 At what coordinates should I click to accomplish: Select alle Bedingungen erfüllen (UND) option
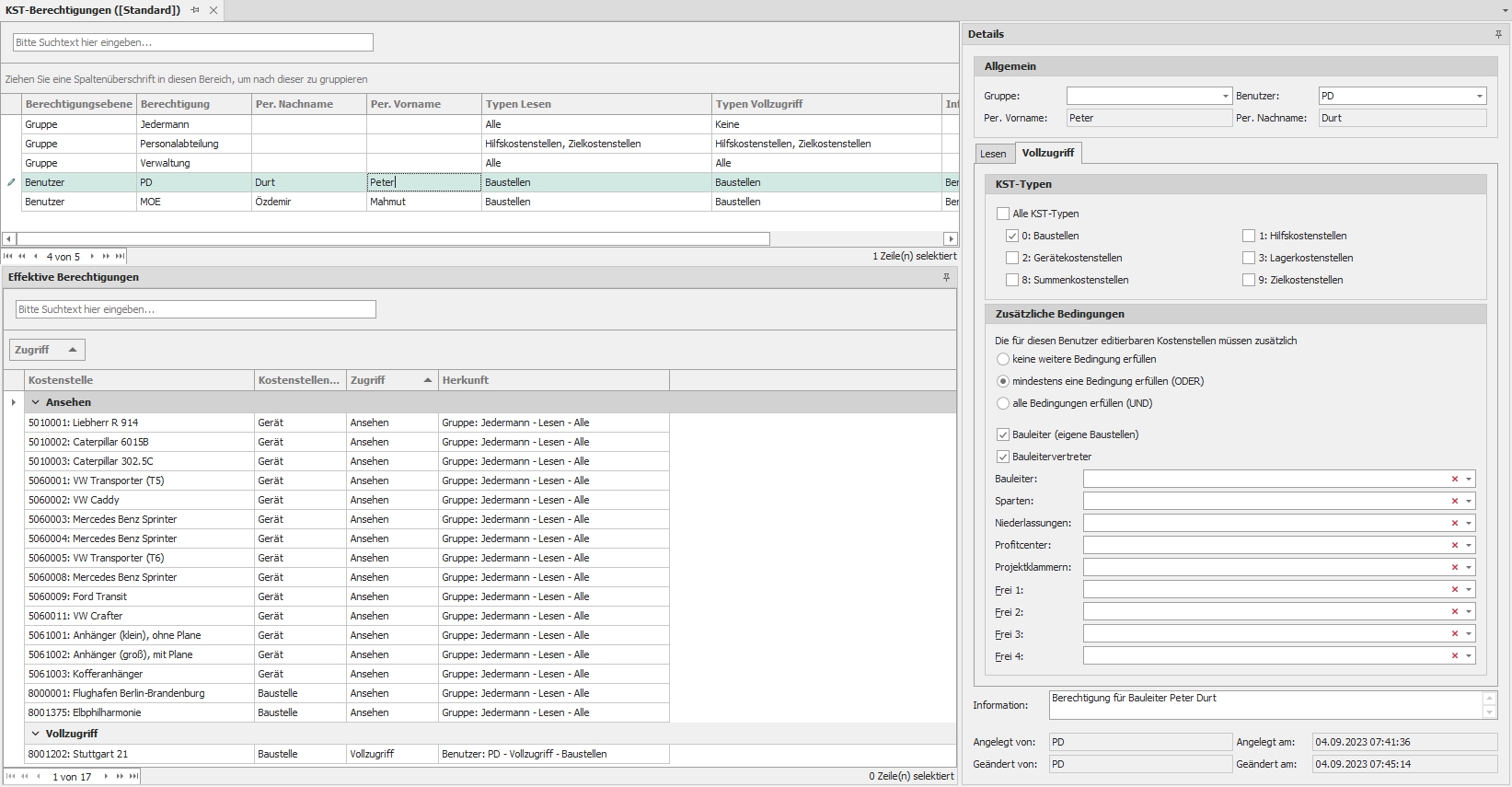coord(1003,403)
